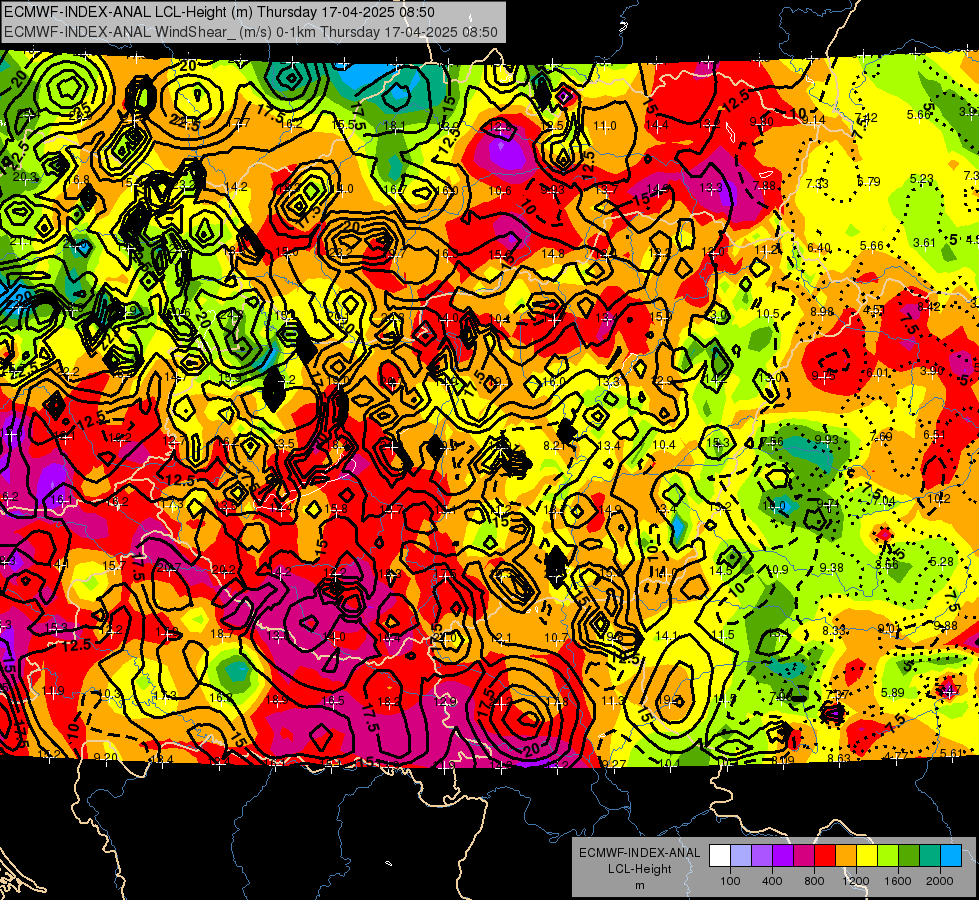Viewport: 979px width, 900px height.
Task: Select the teal legend swatch
Action: (930, 855)
